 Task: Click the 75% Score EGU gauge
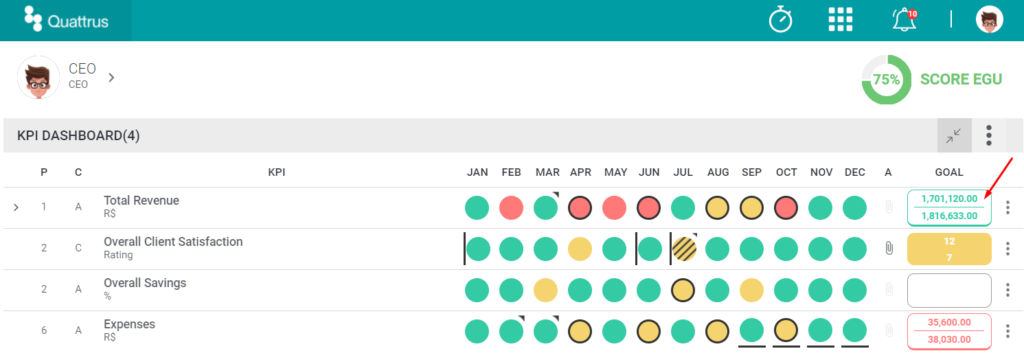(x=886, y=80)
